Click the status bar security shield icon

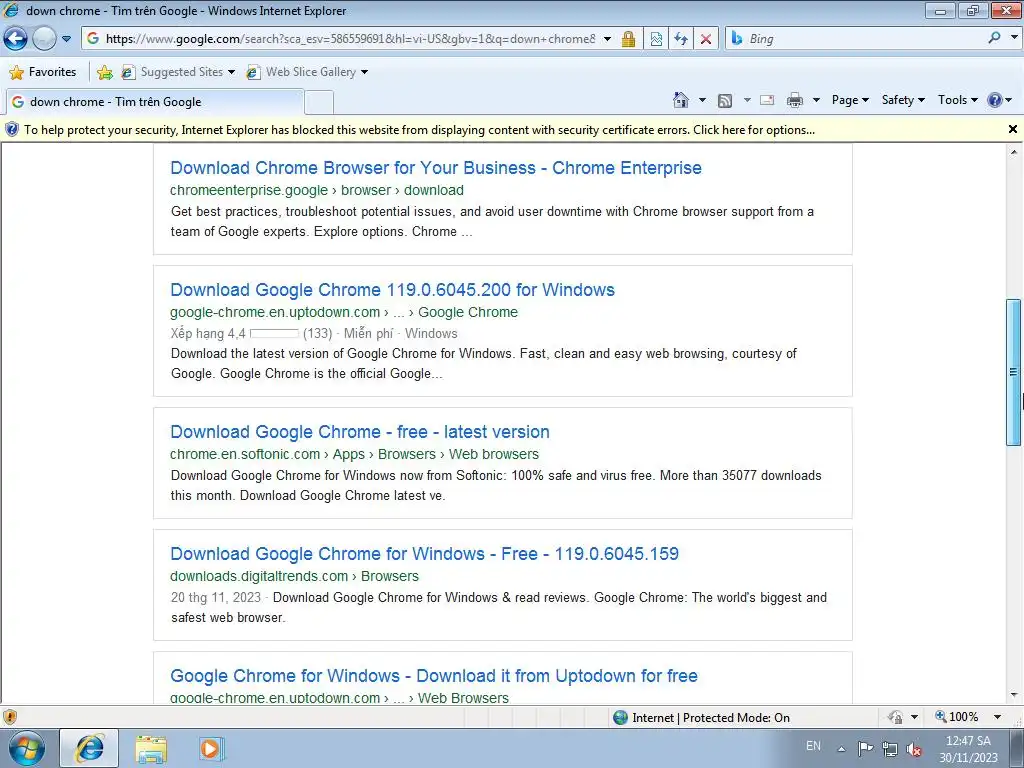point(10,717)
